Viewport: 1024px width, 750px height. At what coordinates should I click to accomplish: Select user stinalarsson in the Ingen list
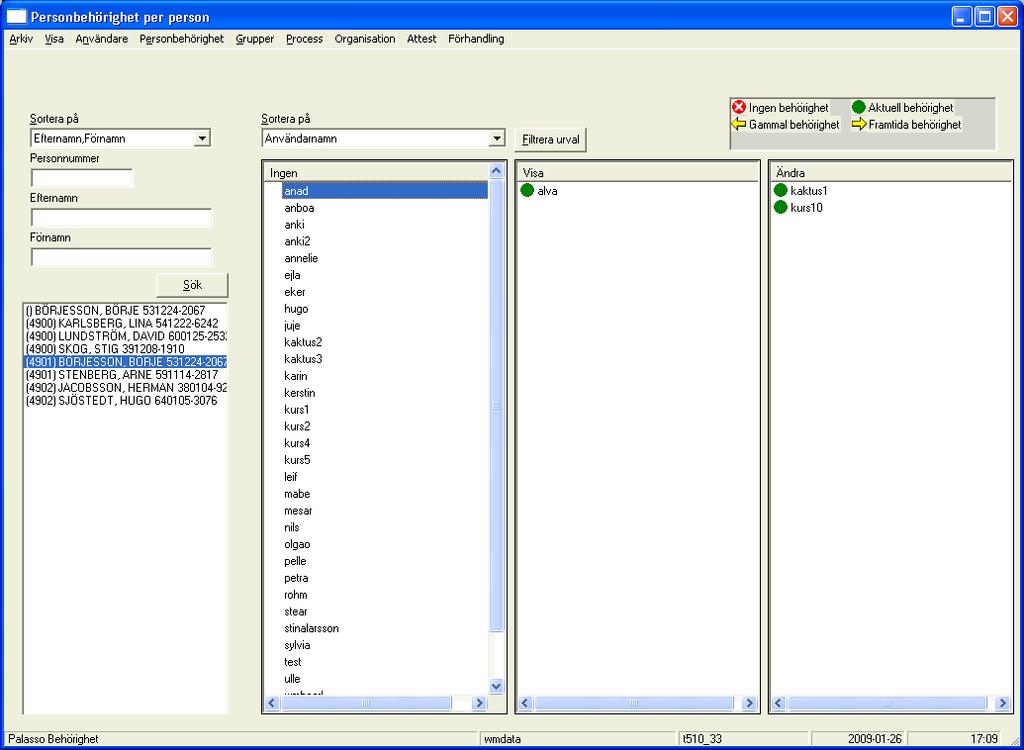tap(312, 628)
